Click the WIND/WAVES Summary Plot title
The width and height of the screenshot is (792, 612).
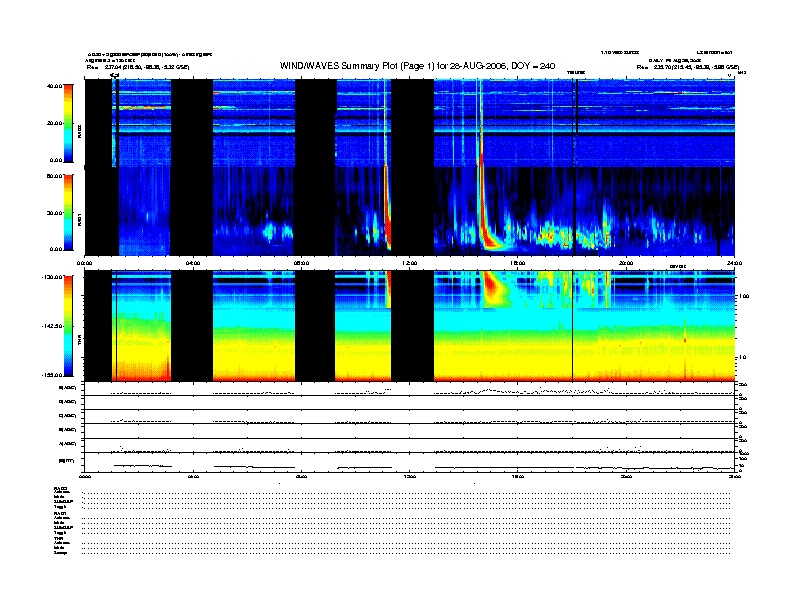(x=417, y=66)
